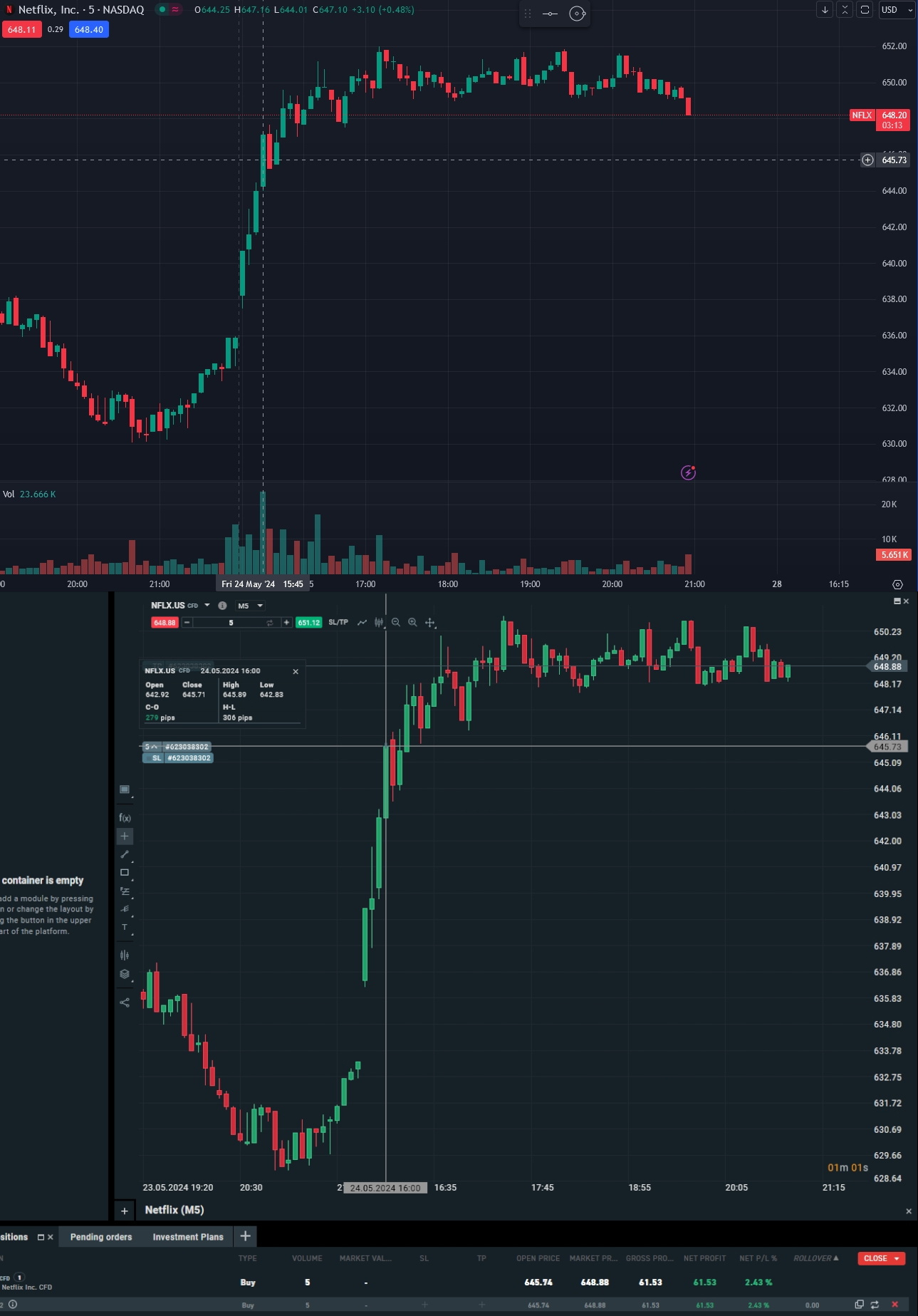
Task: Click the fullscreen bracket button beside USD
Action: [865, 10]
